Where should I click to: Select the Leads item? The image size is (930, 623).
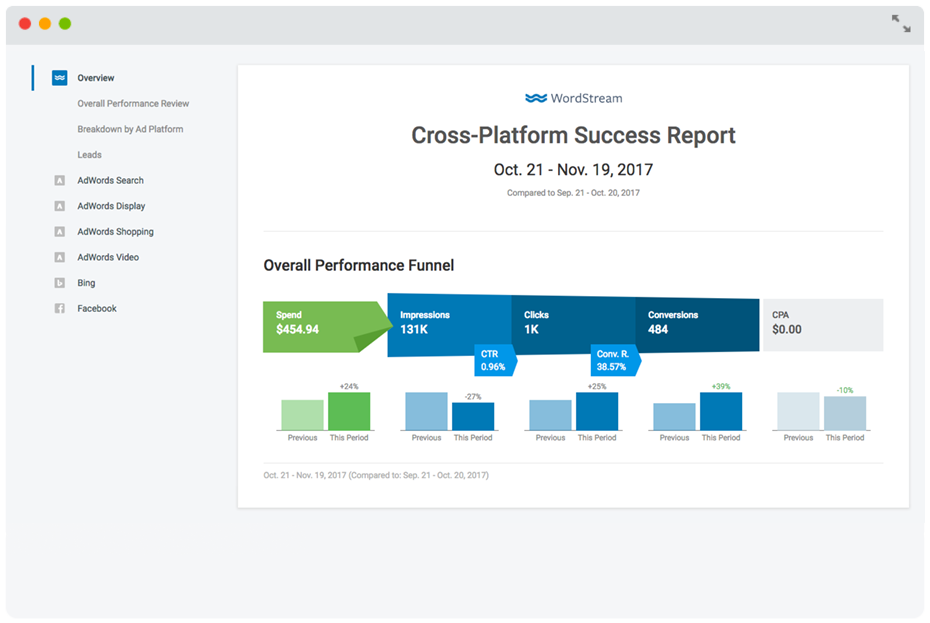pos(89,154)
